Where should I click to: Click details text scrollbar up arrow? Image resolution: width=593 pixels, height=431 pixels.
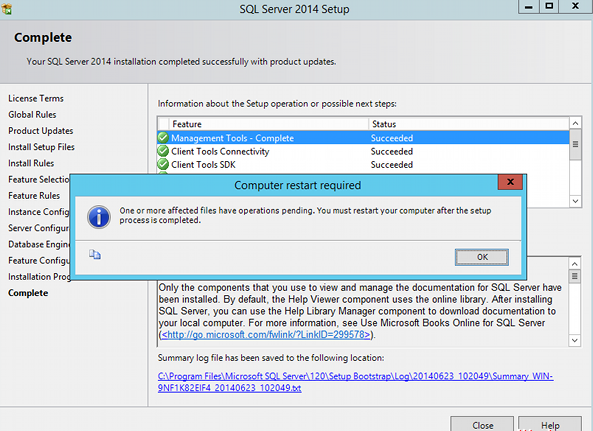pyautogui.click(x=574, y=264)
